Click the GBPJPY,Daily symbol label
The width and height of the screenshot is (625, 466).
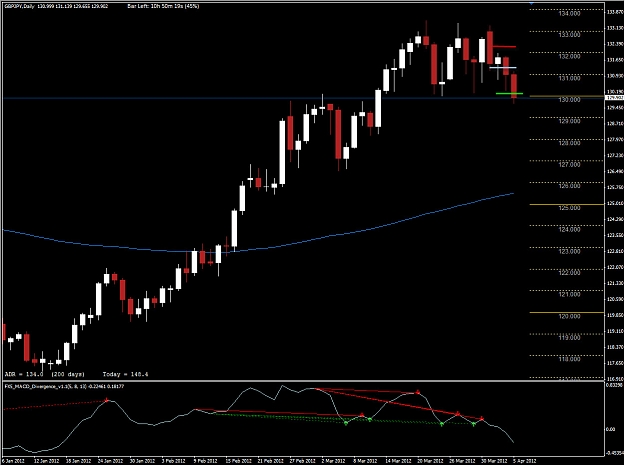click(x=20, y=6)
